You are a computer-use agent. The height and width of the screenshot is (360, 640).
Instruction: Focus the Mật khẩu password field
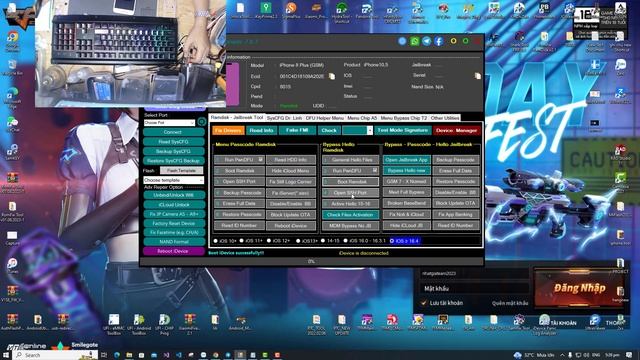[x=474, y=289]
